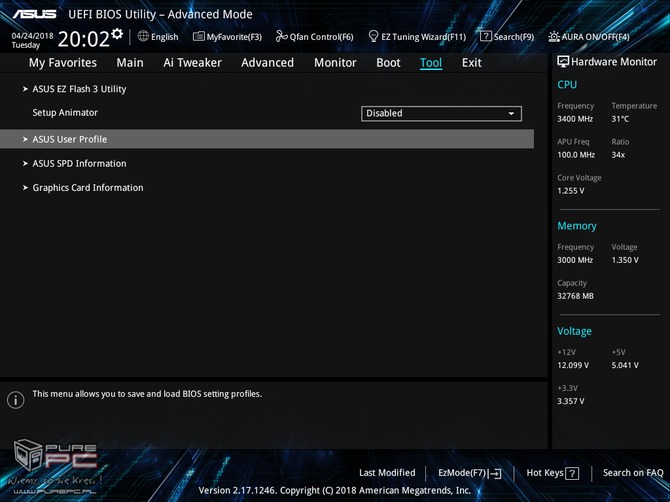Click the Hot Keys question mark box
670x502 pixels.
(572, 473)
